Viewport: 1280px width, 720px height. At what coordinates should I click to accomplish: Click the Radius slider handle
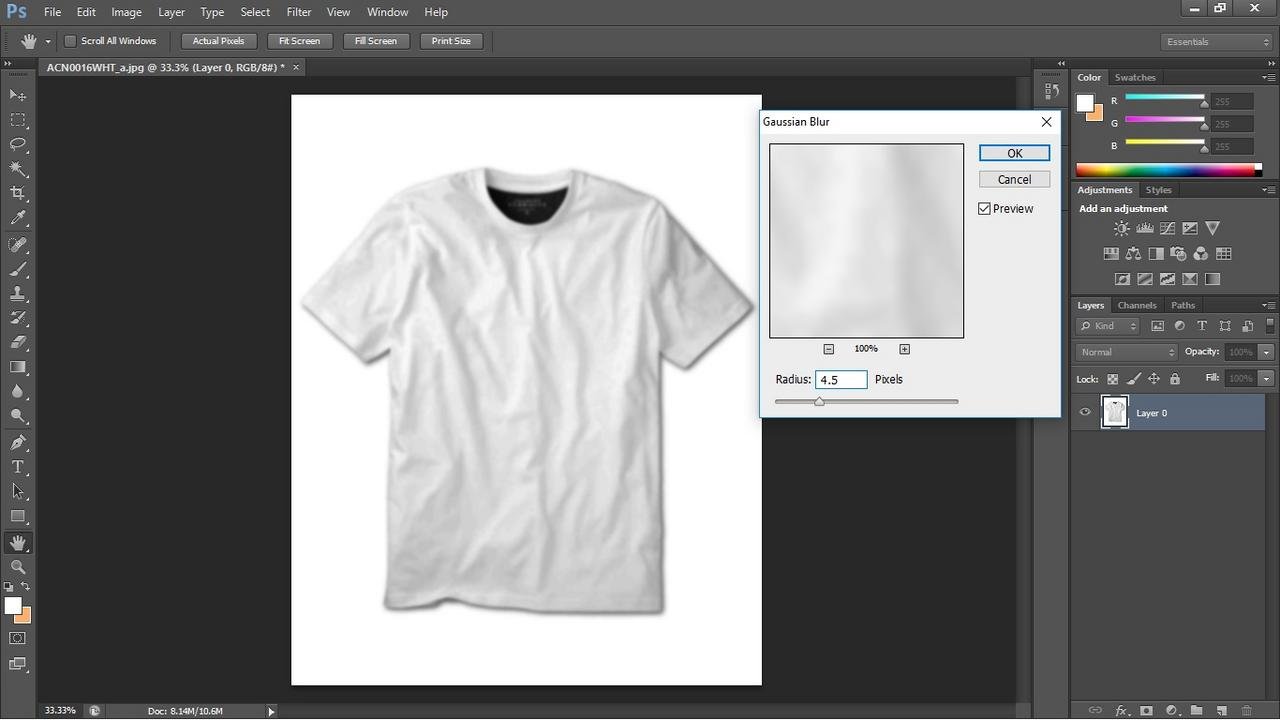[x=819, y=401]
